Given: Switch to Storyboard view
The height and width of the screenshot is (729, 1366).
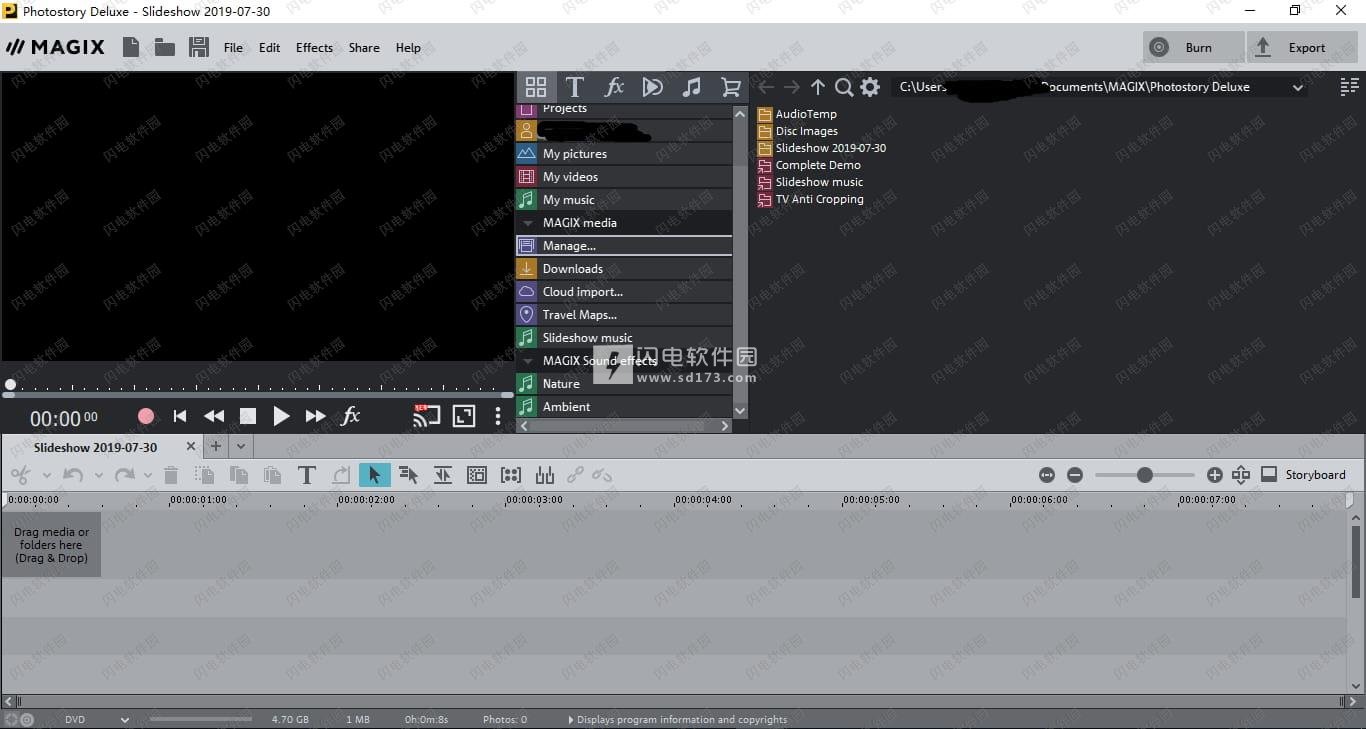Looking at the screenshot, I should click(1303, 475).
